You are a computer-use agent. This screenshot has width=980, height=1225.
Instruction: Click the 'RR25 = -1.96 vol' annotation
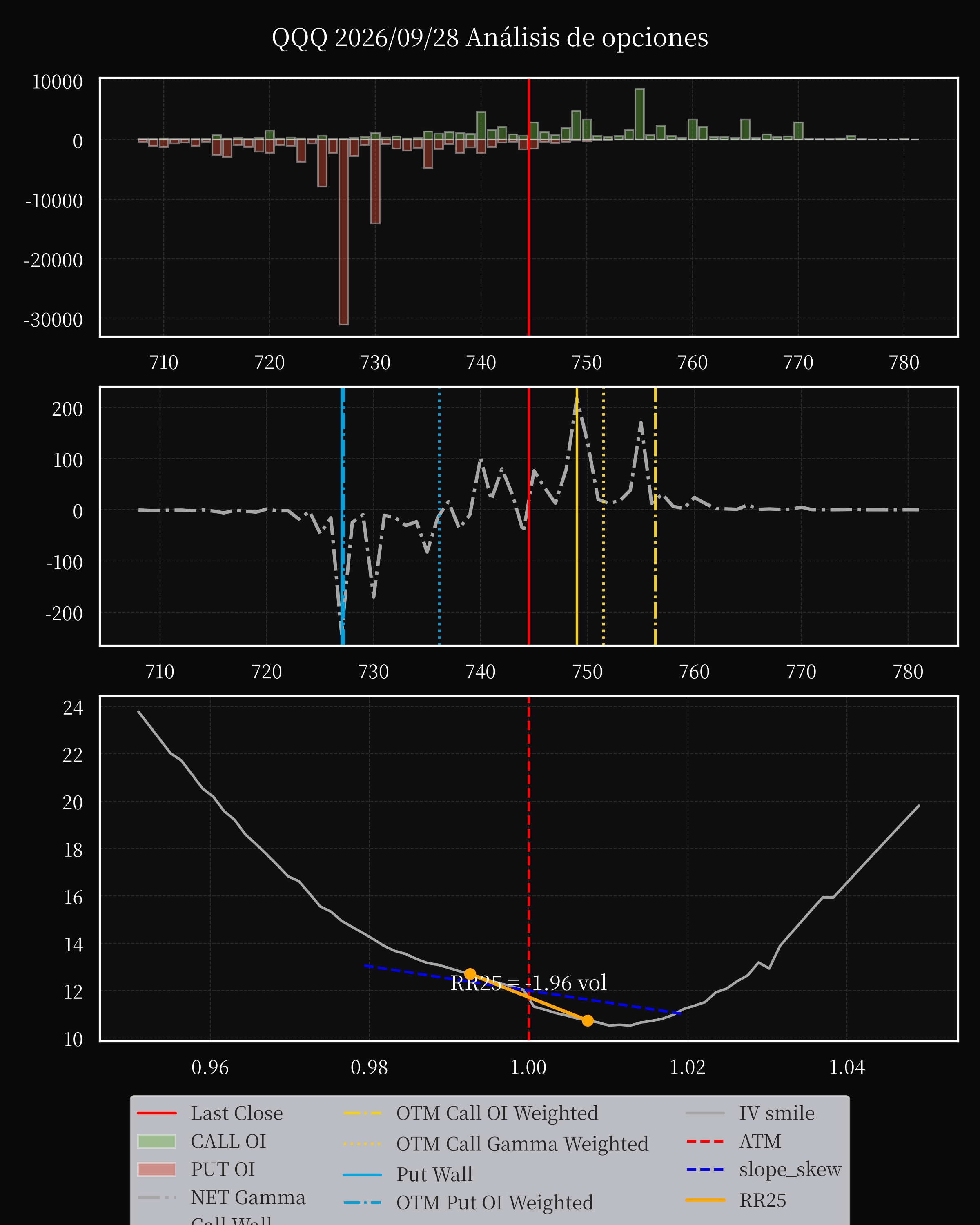pos(528,983)
